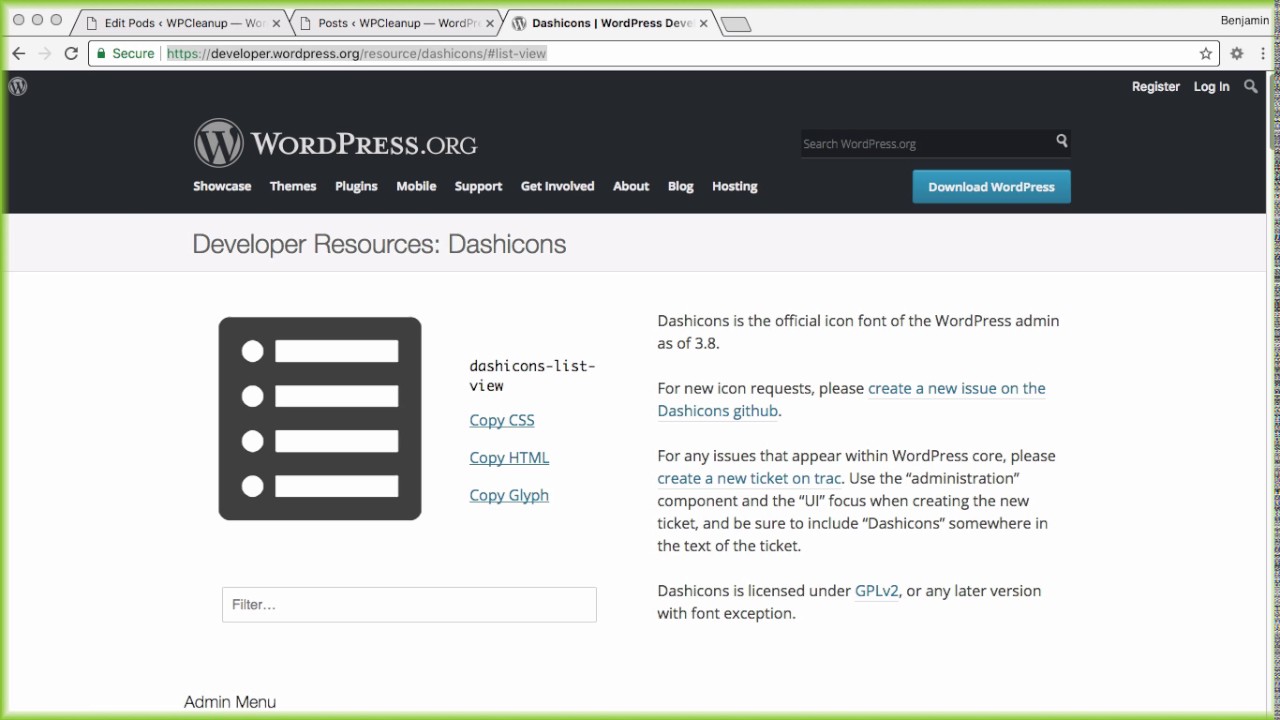The image size is (1280, 720).
Task: Click the admin bar search magnifier icon
Action: pyautogui.click(x=1250, y=87)
